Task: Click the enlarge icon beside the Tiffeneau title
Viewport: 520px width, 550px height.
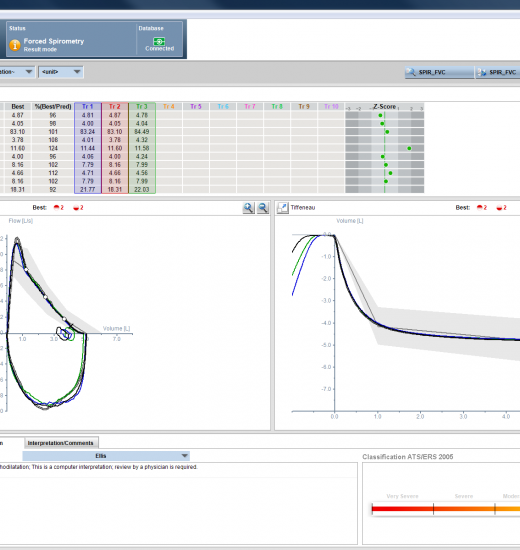Action: 282,208
